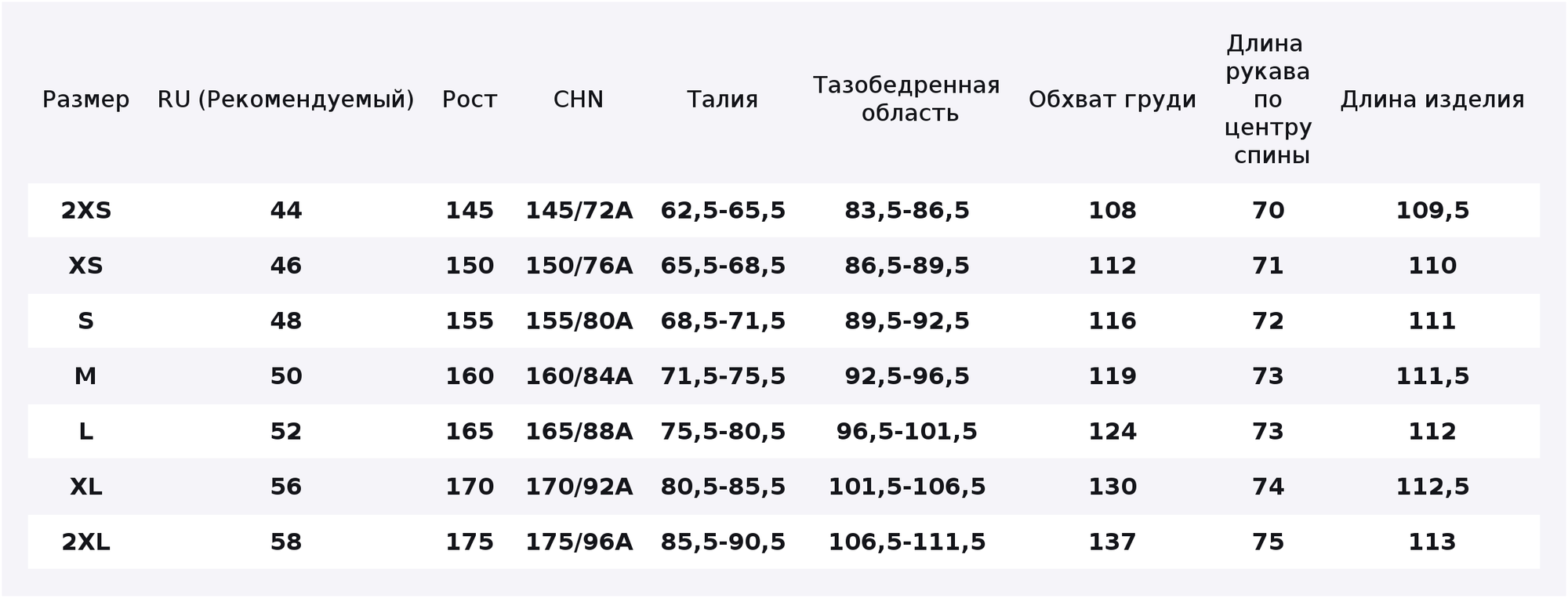This screenshot has height=598, width=1568.
Task: Click the waist value 75,5-80,5
Action: click(x=723, y=432)
